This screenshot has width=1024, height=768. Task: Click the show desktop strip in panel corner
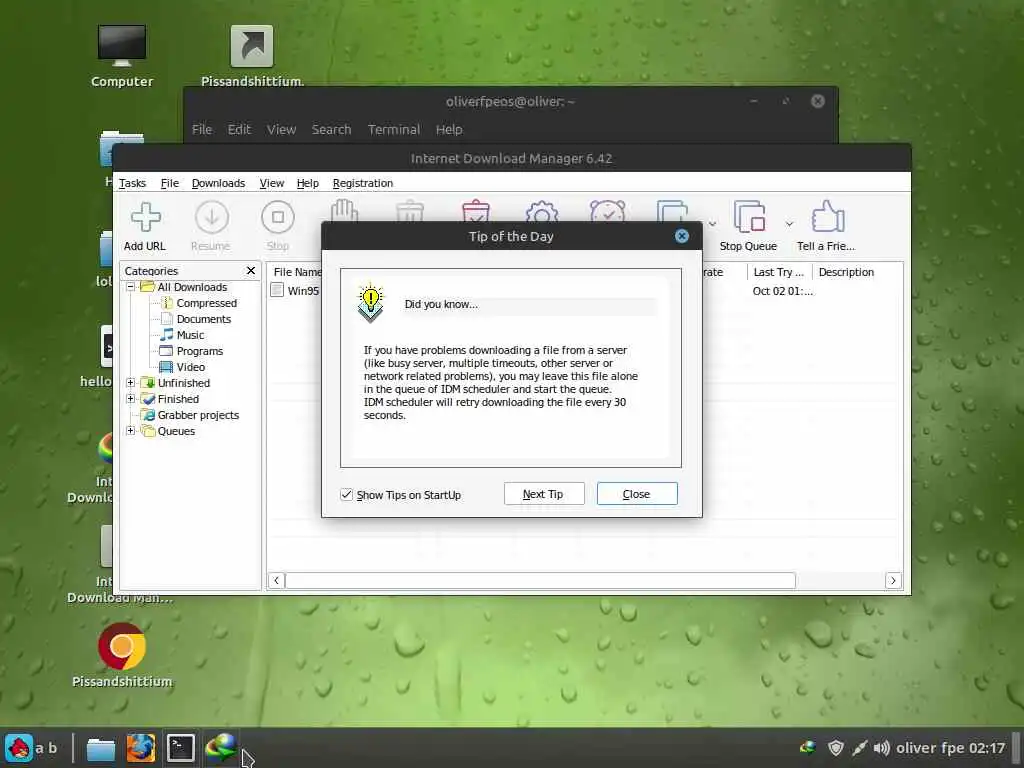[1017, 748]
